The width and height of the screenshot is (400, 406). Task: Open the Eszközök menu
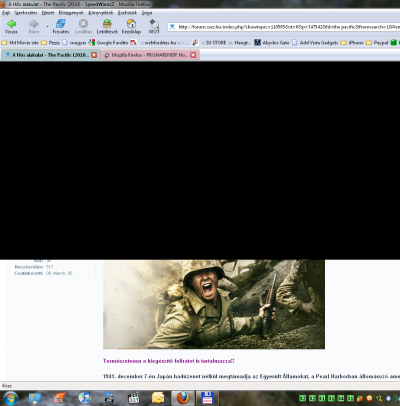point(127,13)
